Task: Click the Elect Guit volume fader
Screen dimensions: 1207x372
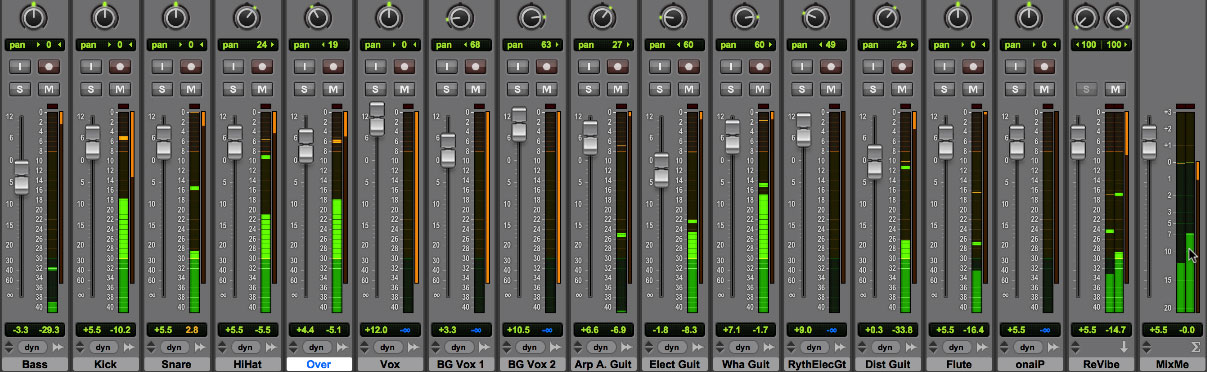Action: pyautogui.click(x=660, y=170)
